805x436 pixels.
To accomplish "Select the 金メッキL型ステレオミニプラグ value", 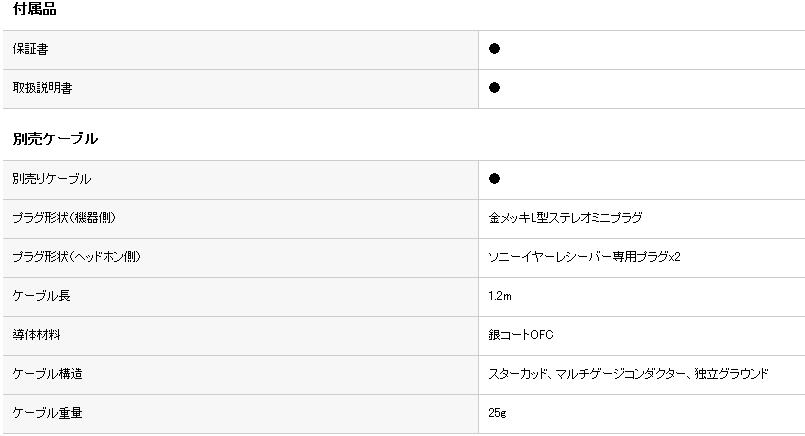I will [x=565, y=218].
